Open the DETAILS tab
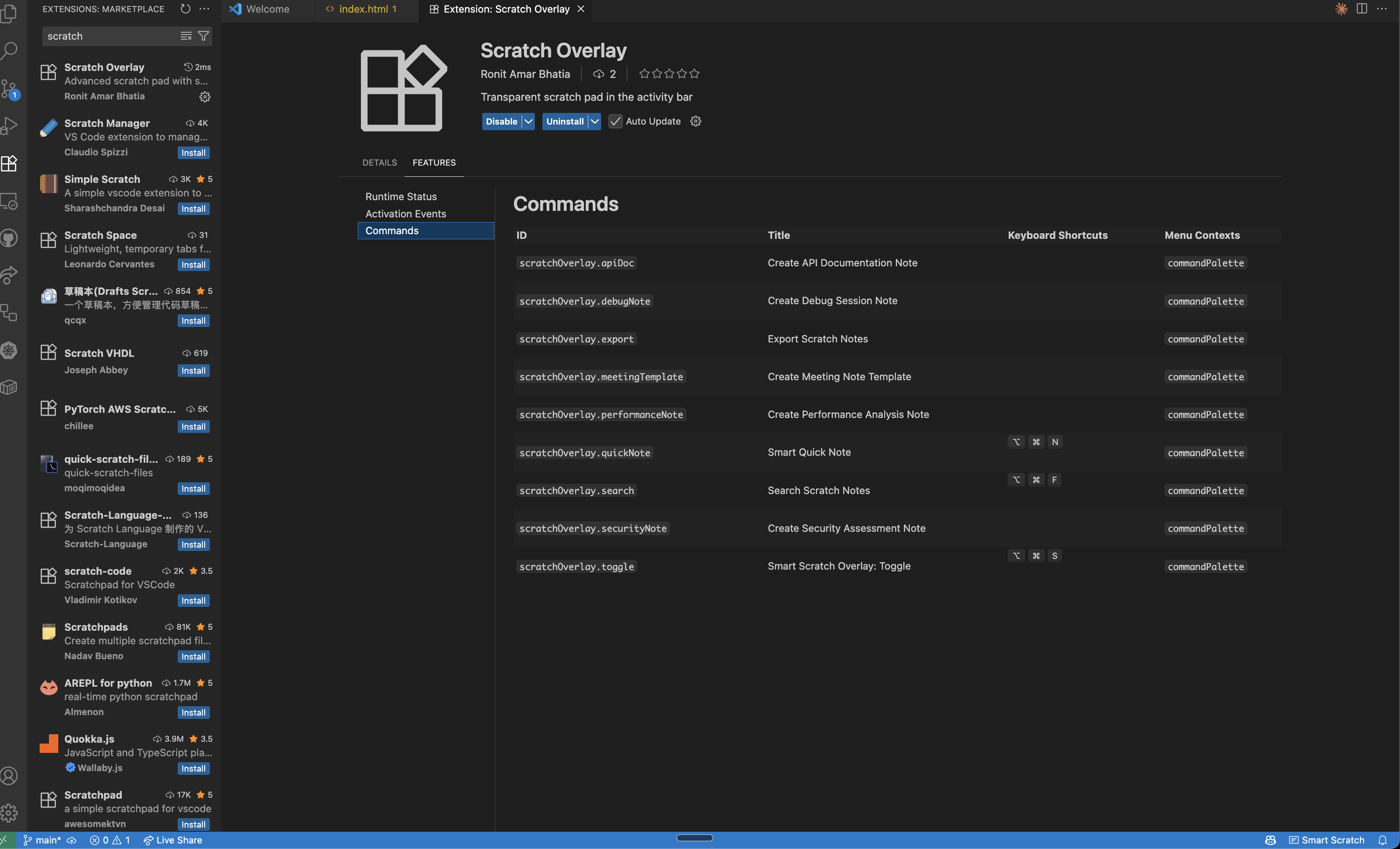 click(x=380, y=162)
